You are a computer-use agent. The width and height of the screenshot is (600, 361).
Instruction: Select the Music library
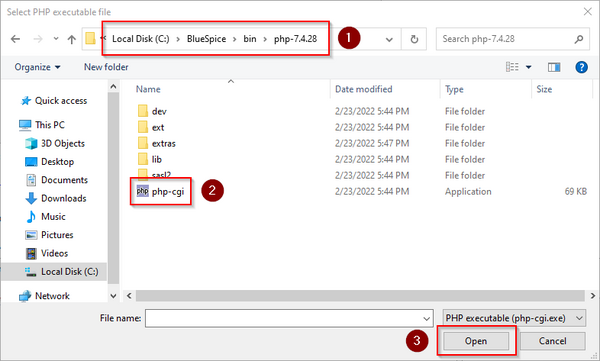(x=46, y=217)
